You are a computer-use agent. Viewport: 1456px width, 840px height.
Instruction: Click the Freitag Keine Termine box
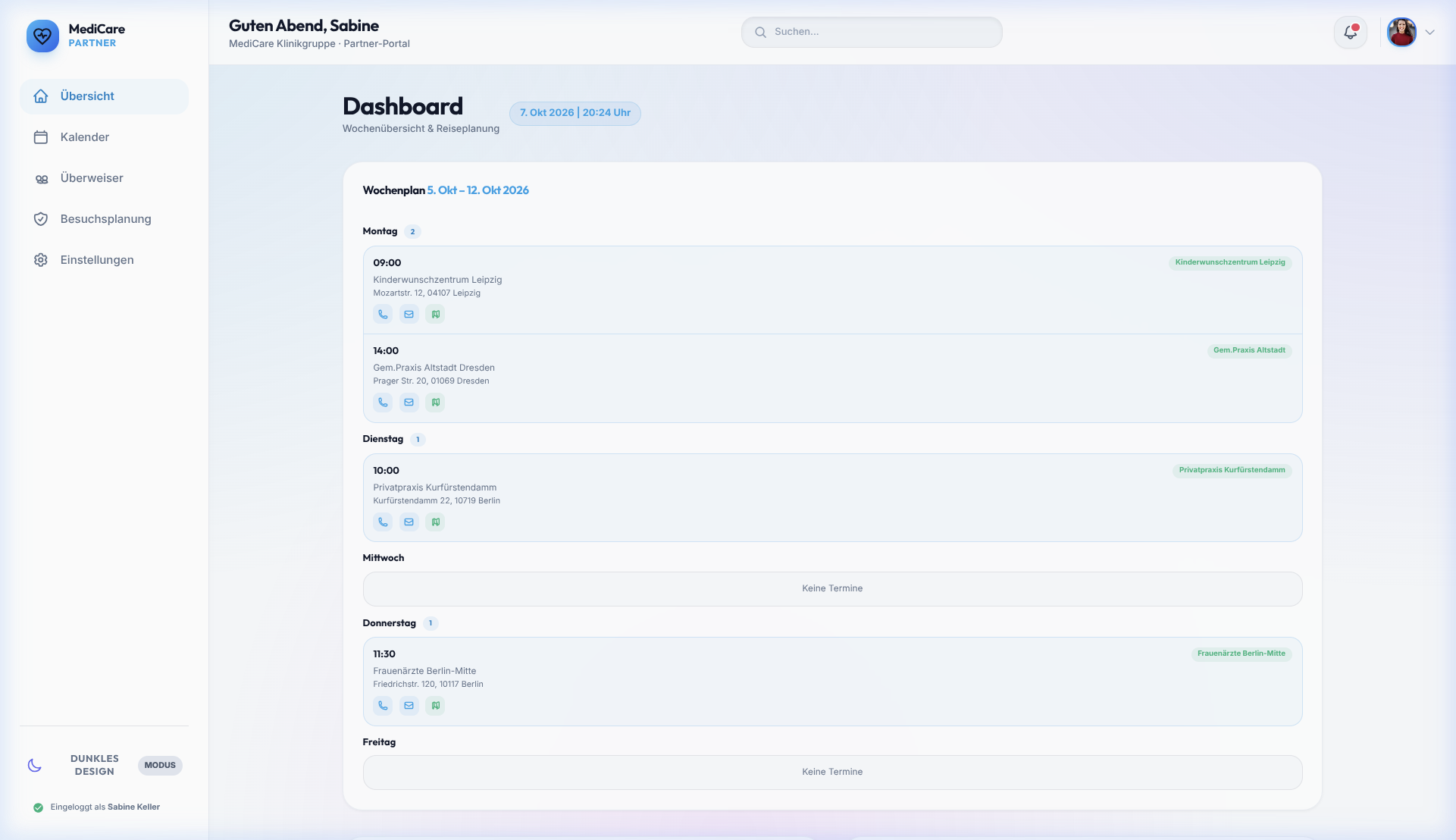[832, 773]
